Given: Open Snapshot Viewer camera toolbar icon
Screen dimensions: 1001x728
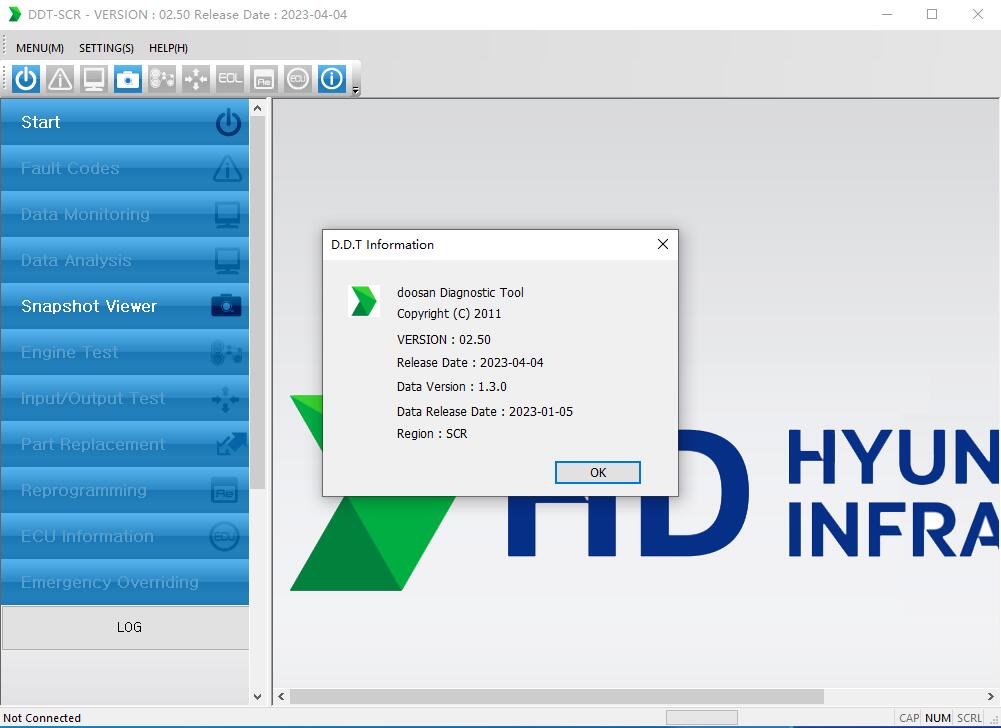Looking at the screenshot, I should pyautogui.click(x=128, y=79).
